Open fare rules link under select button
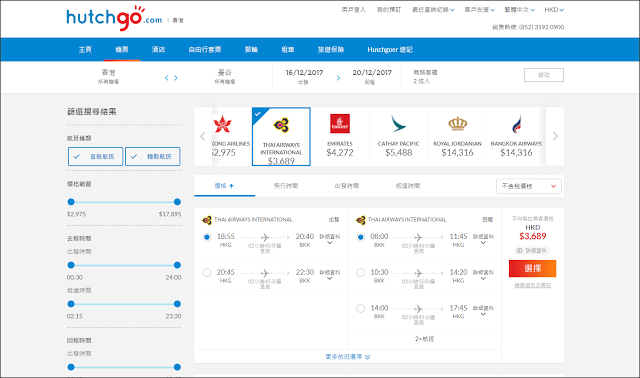This screenshot has width=640, height=378. click(532, 285)
